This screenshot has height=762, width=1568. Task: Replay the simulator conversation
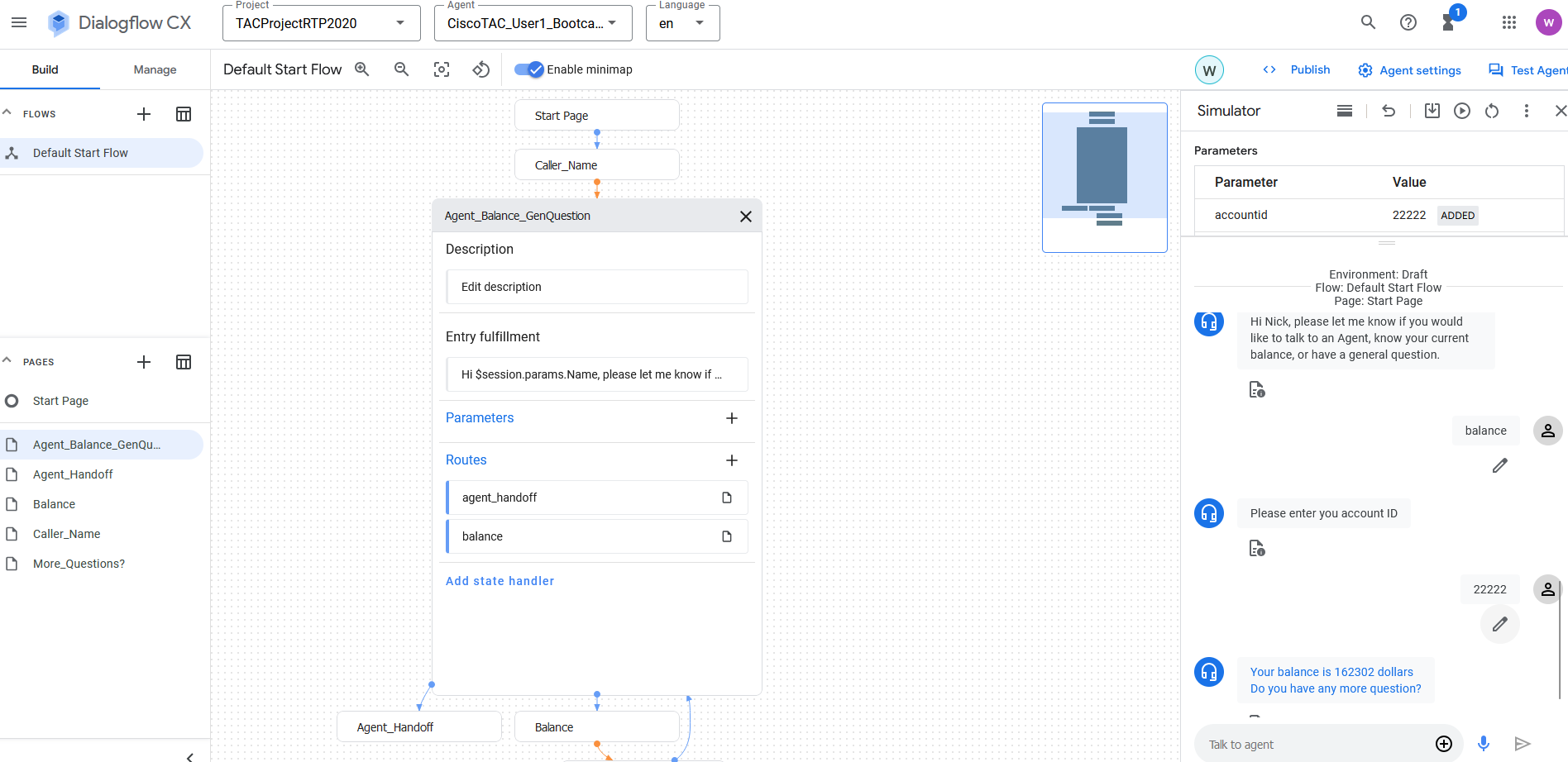click(1462, 111)
